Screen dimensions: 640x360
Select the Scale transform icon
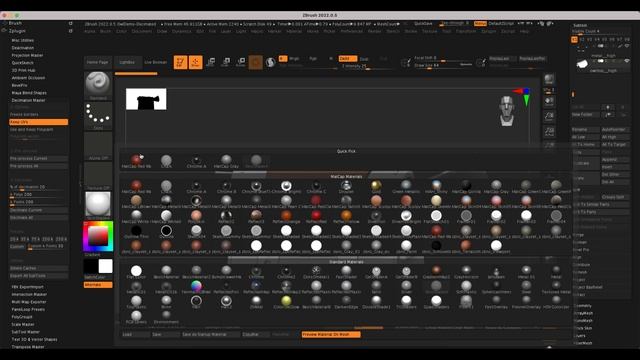pos(226,62)
